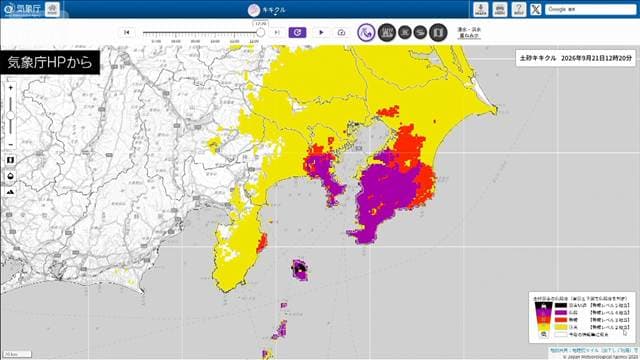Click the 土砂キキクル date-time label

(576, 58)
